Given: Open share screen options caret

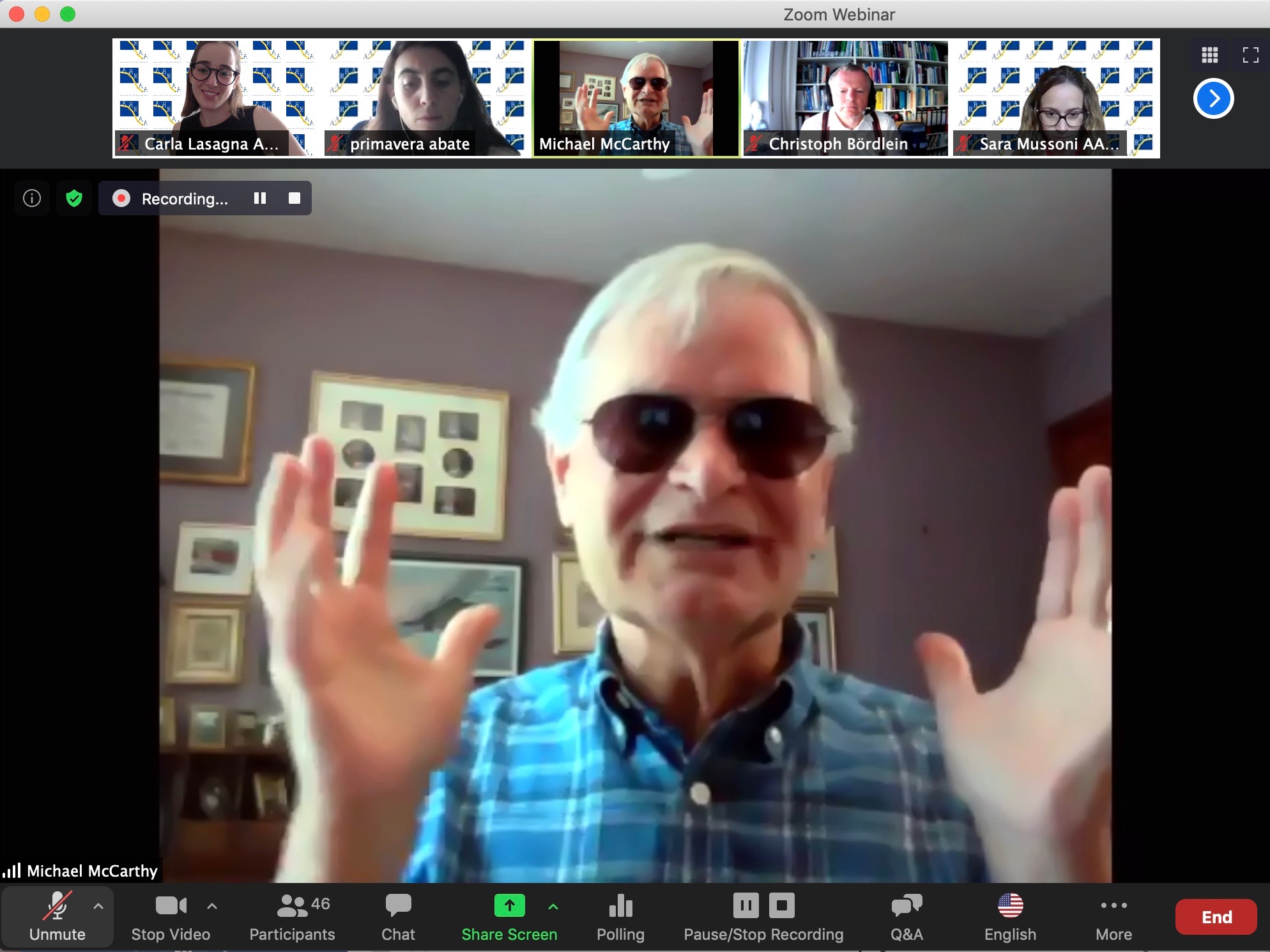Looking at the screenshot, I should 553,906.
